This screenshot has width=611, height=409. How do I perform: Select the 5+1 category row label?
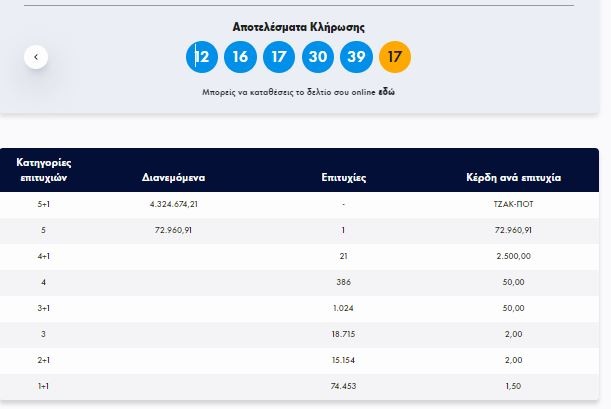pyautogui.click(x=44, y=204)
